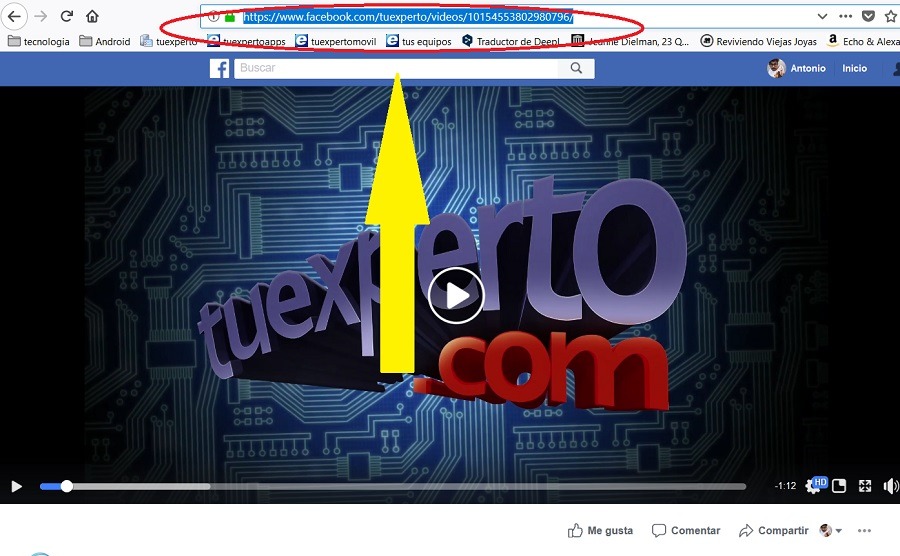Bookmark this page with the star icon
Image resolution: width=900 pixels, height=556 pixels.
coord(891,17)
